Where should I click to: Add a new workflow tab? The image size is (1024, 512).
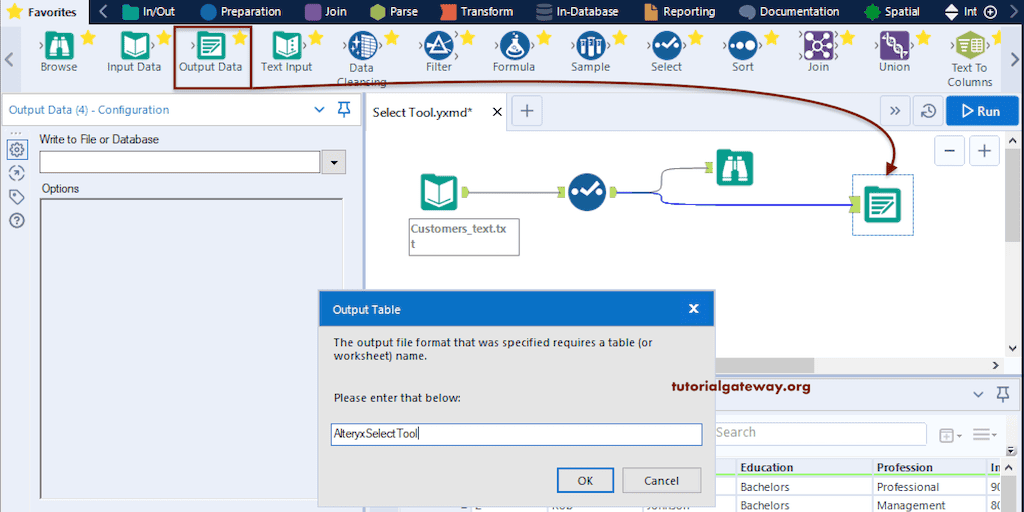coord(526,112)
